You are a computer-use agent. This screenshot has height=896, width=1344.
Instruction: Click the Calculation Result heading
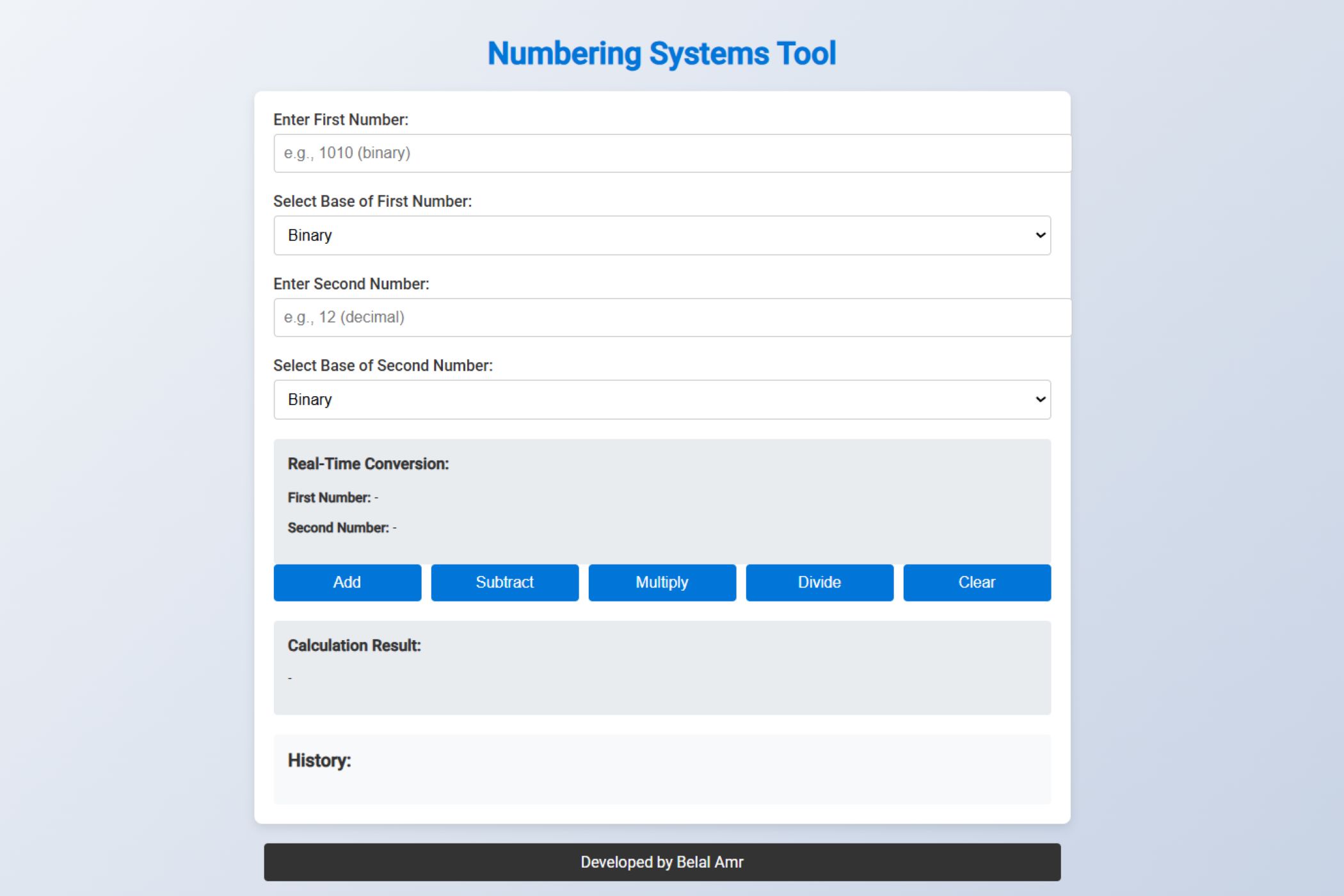(354, 646)
